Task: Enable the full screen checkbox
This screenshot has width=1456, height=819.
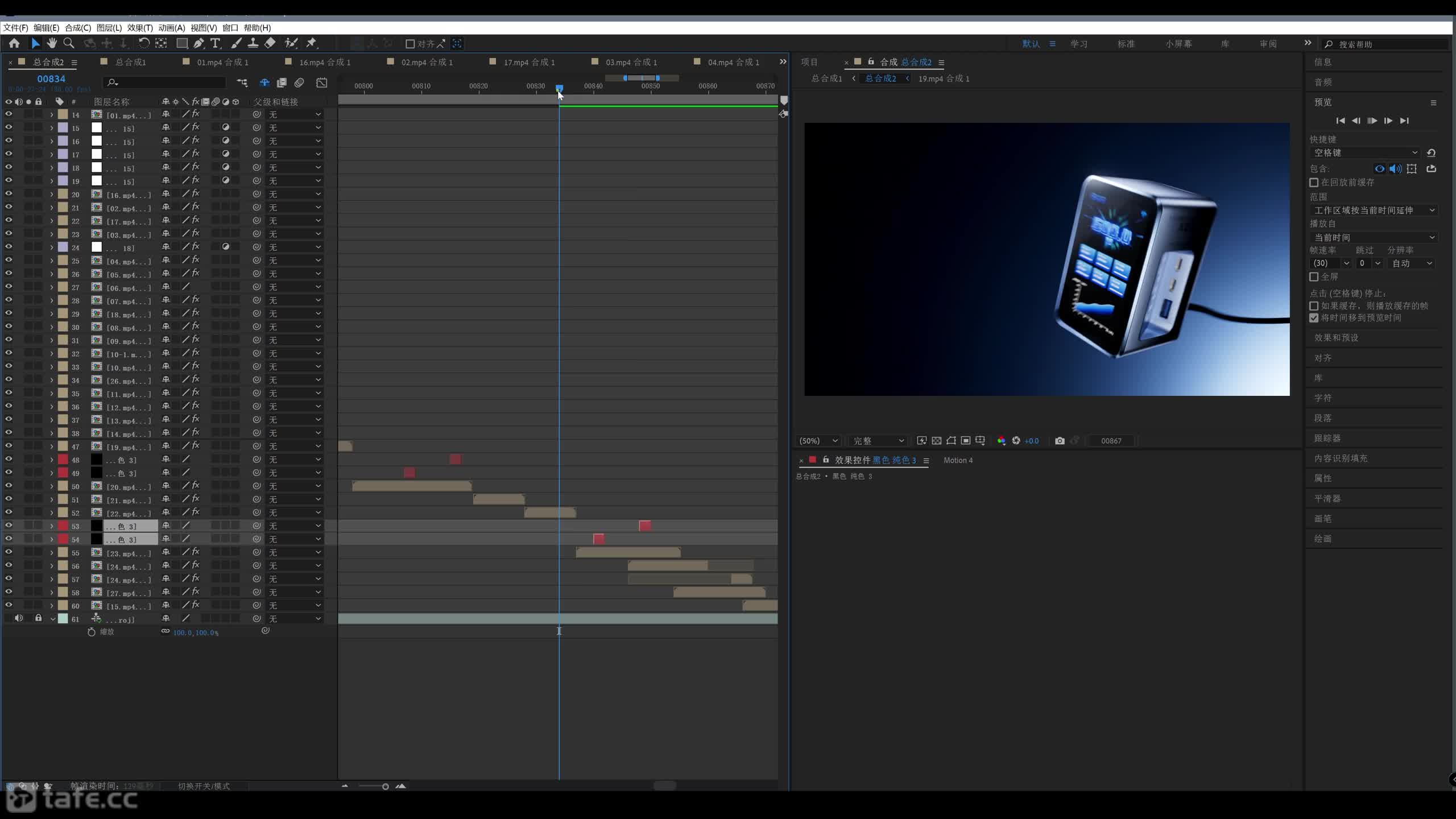Action: 1314,277
